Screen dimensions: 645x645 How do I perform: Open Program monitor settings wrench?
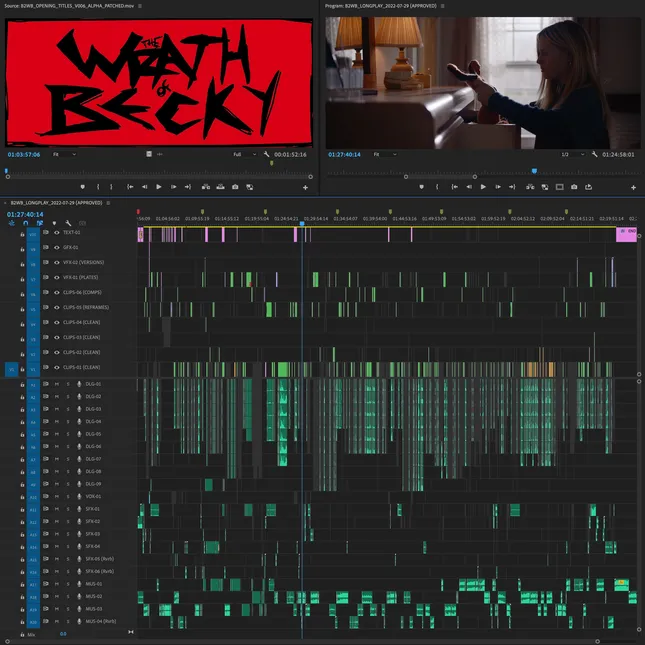click(594, 154)
